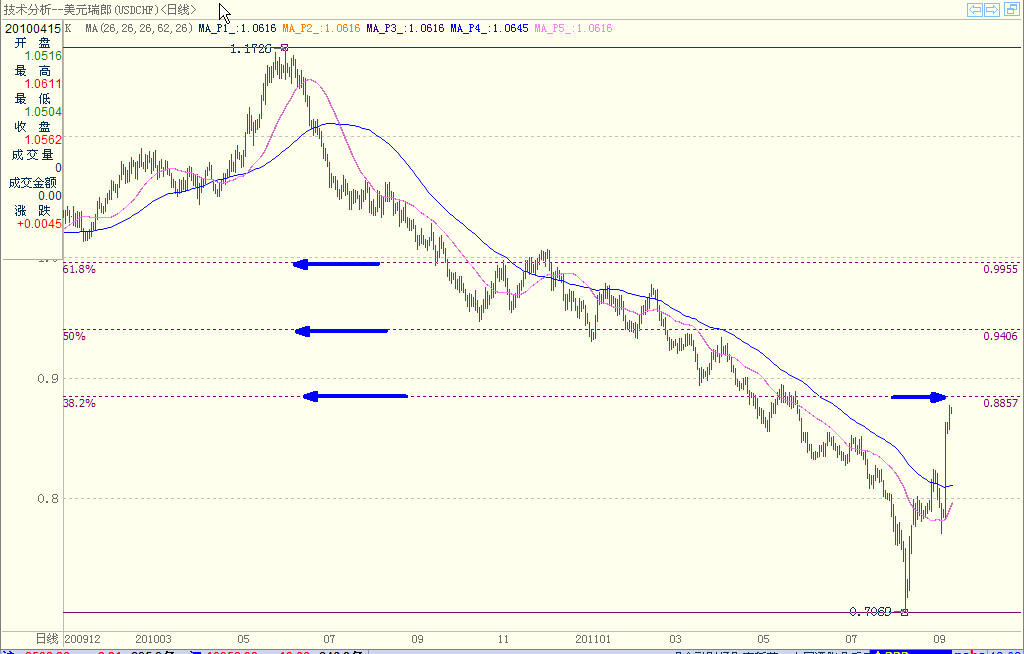Click the pink MA_P5_:1.0616 legend entry

point(573,29)
